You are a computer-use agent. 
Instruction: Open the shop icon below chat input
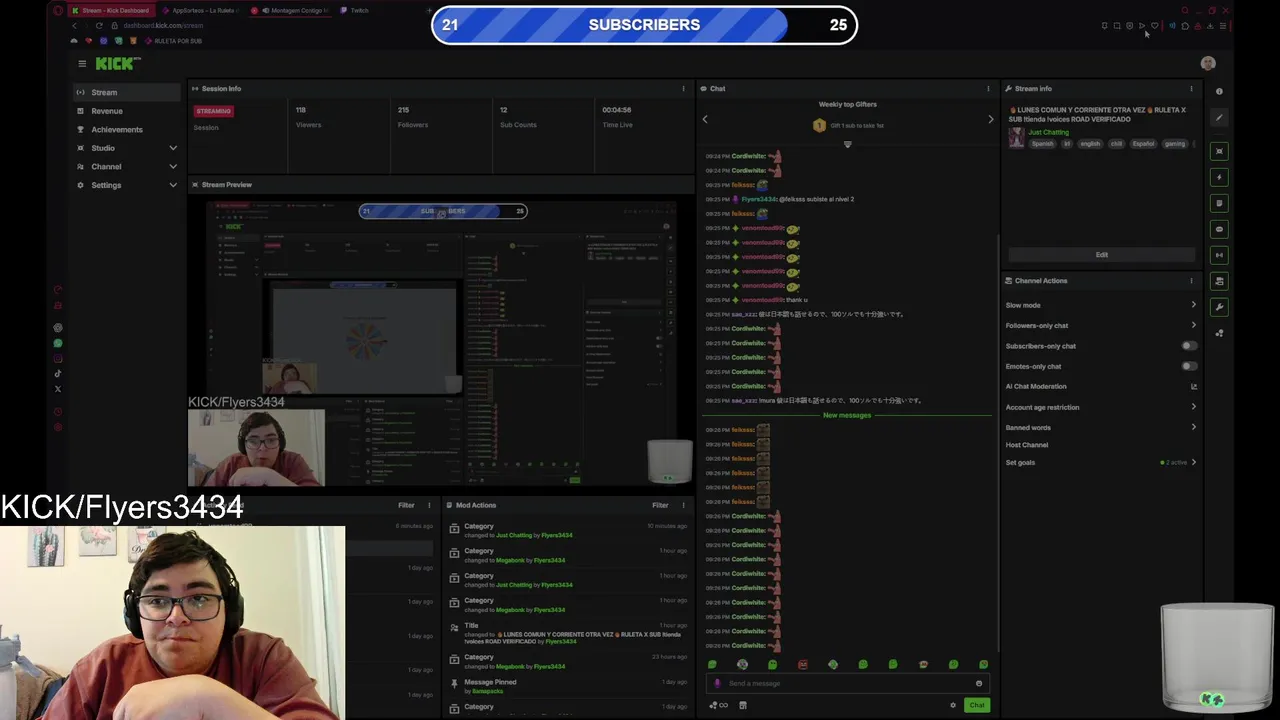pyautogui.click(x=742, y=705)
